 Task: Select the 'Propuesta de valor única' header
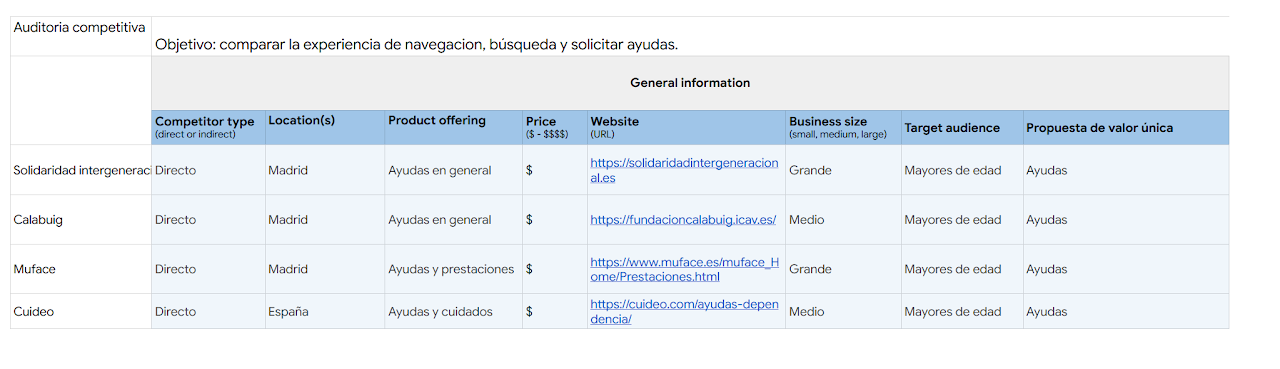pyautogui.click(x=1126, y=127)
